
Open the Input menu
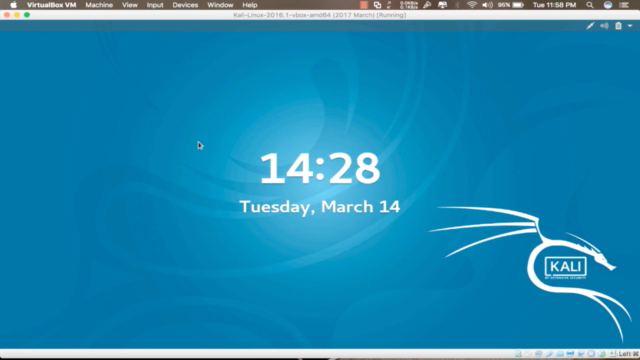point(155,5)
